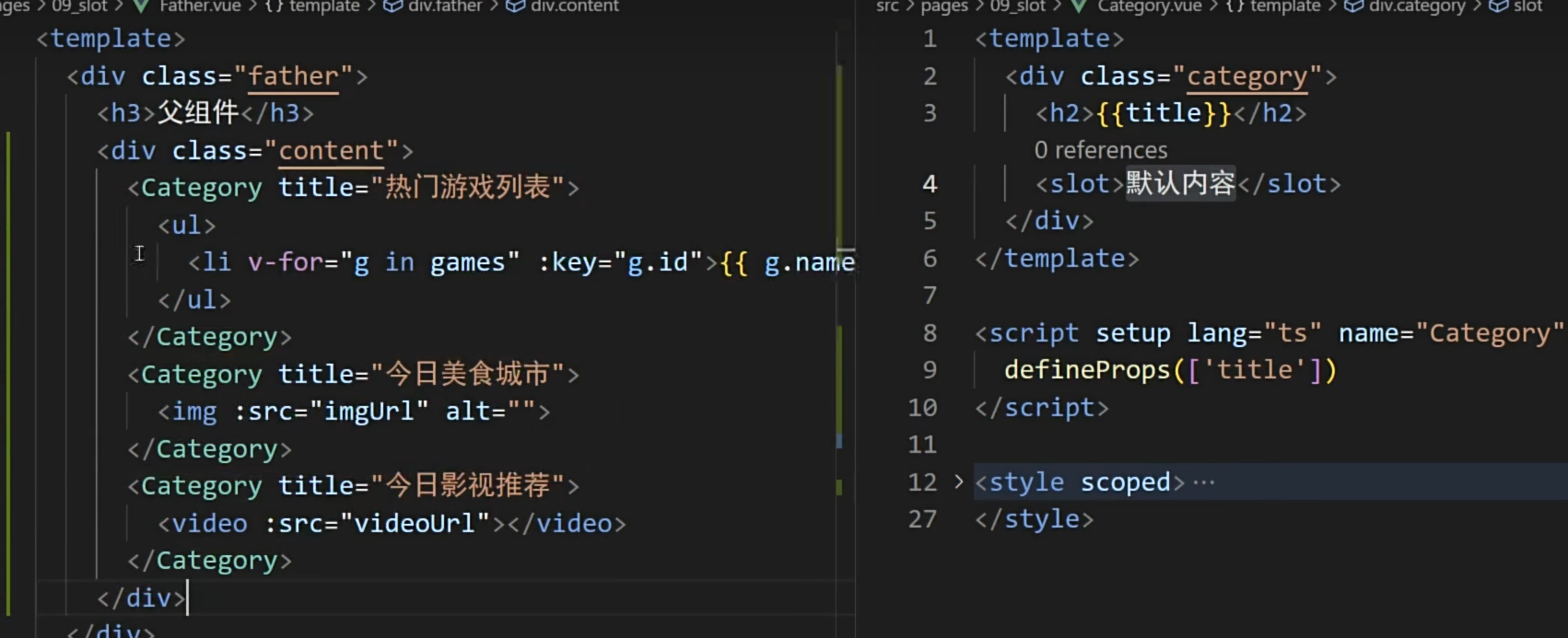Viewport: 1568px width, 638px height.
Task: Open the pages breadcrumb in right editor
Action: click(x=944, y=6)
